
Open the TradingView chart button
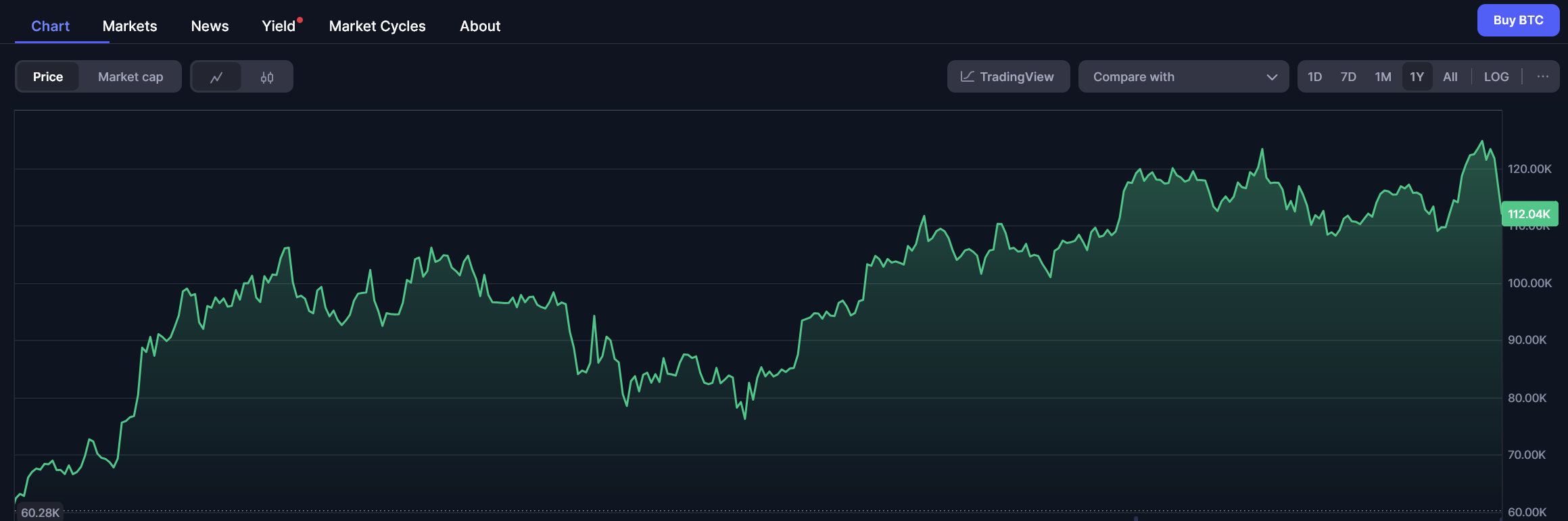1008,76
